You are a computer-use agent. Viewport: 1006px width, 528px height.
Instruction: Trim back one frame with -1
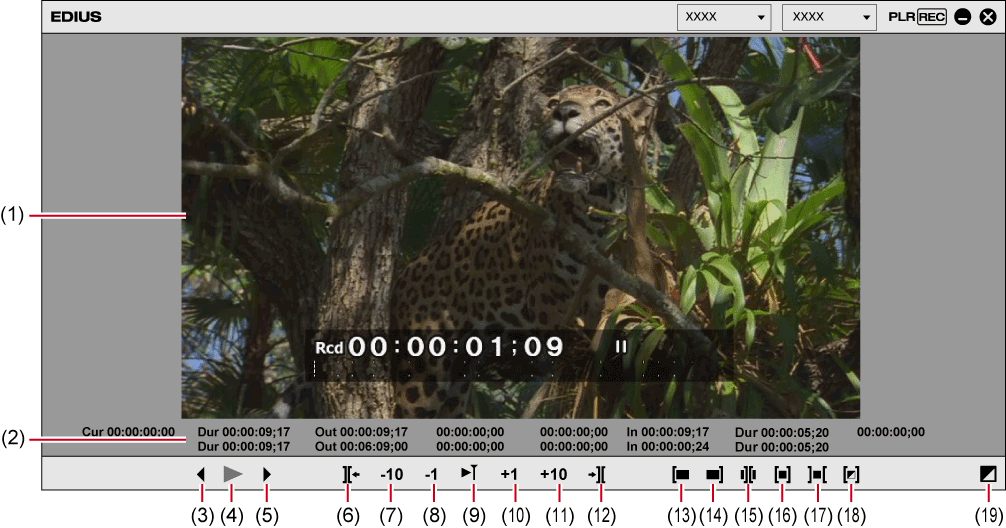[433, 474]
